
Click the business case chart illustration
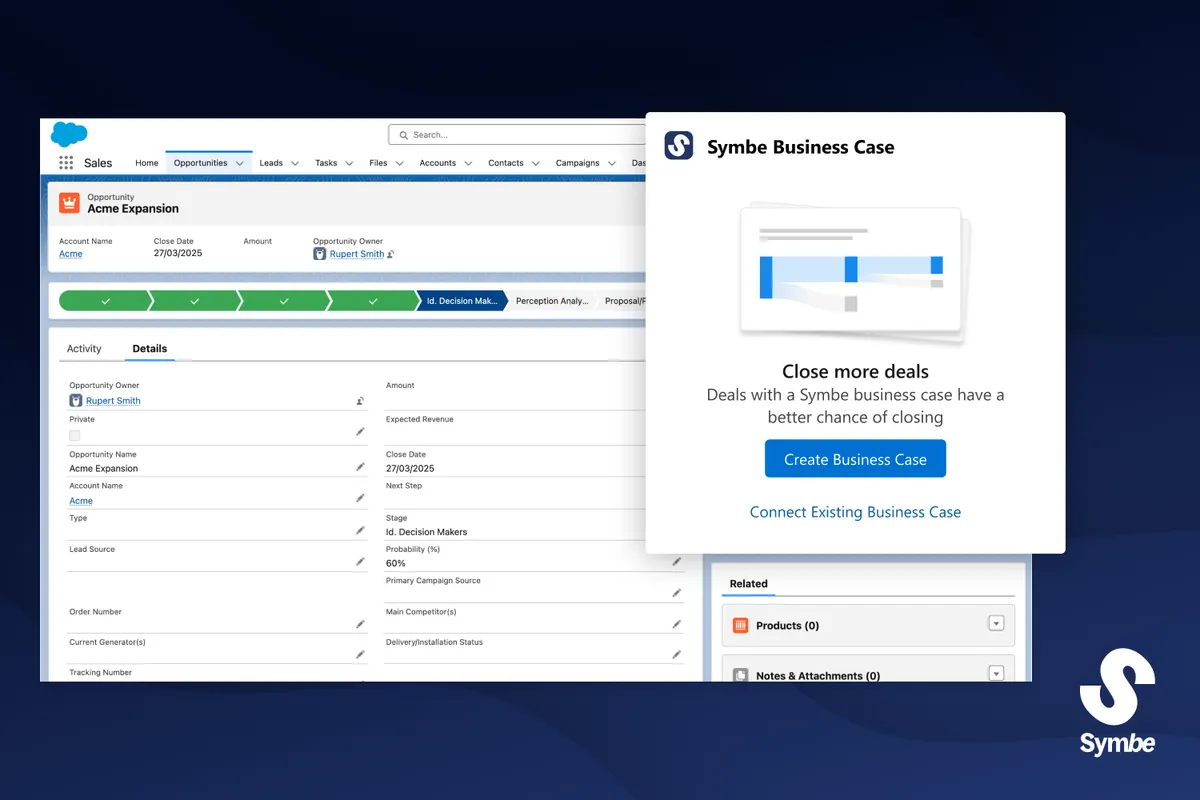tap(854, 273)
